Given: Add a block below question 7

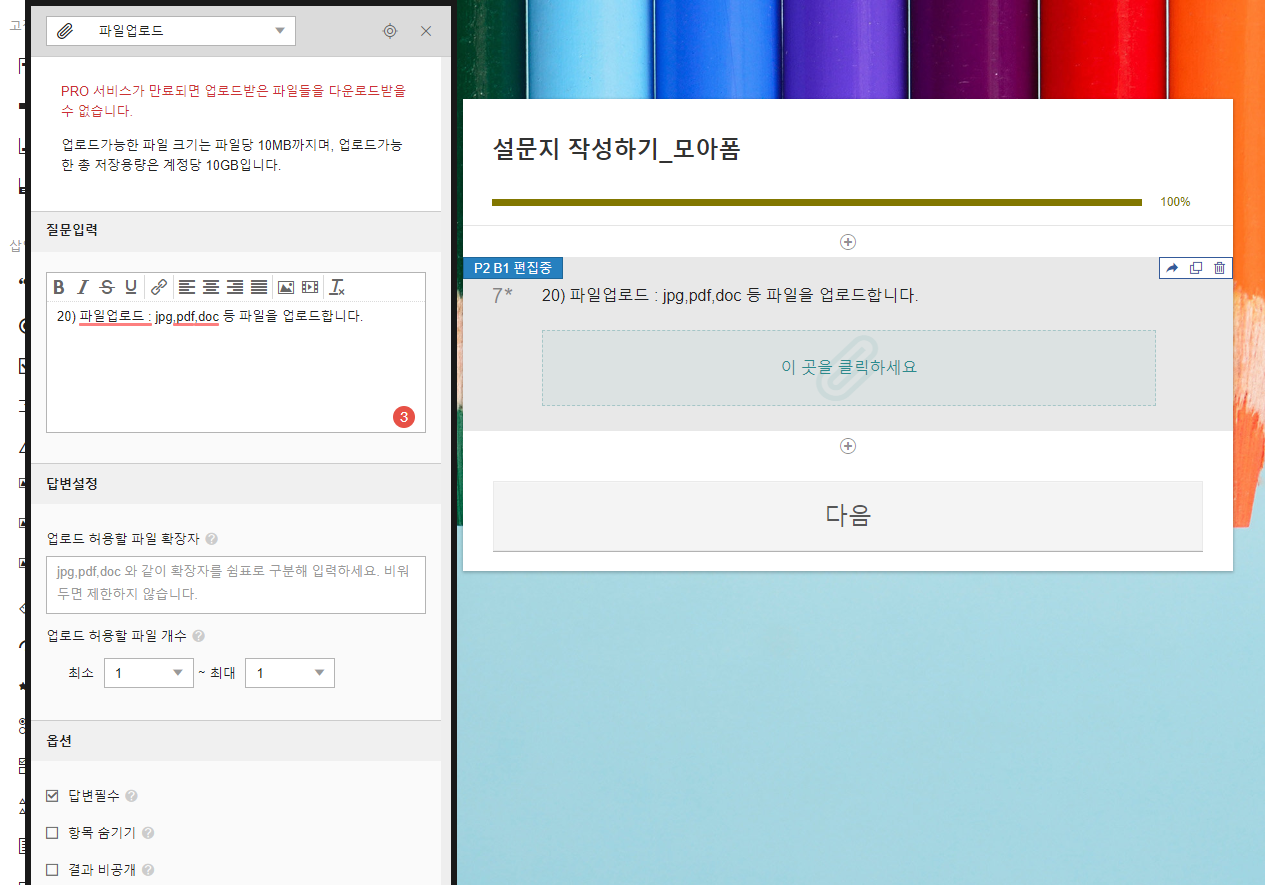Looking at the screenshot, I should 848,446.
